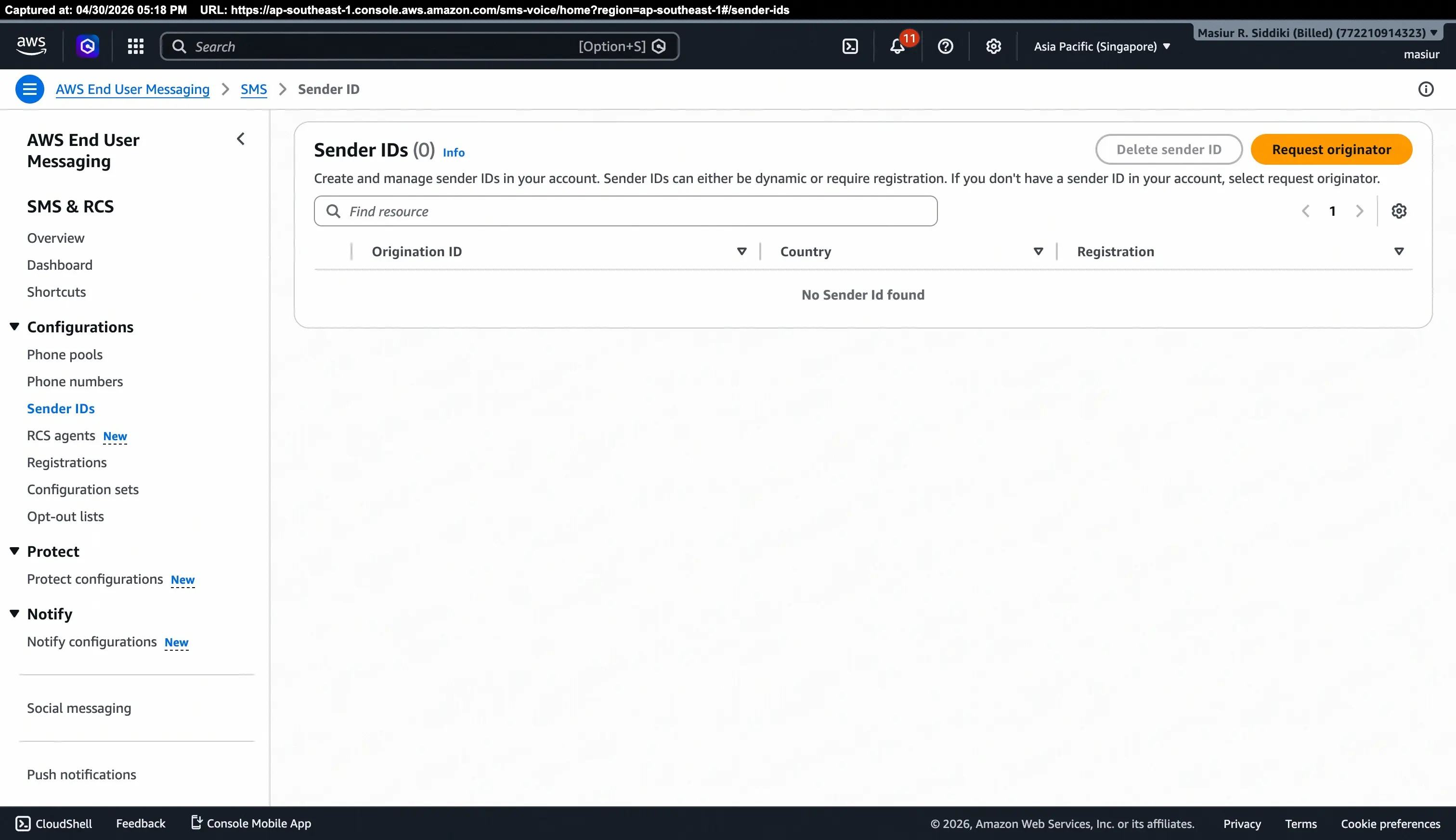Viewport: 1456px width, 840px height.
Task: Click Request originator button
Action: click(x=1331, y=149)
